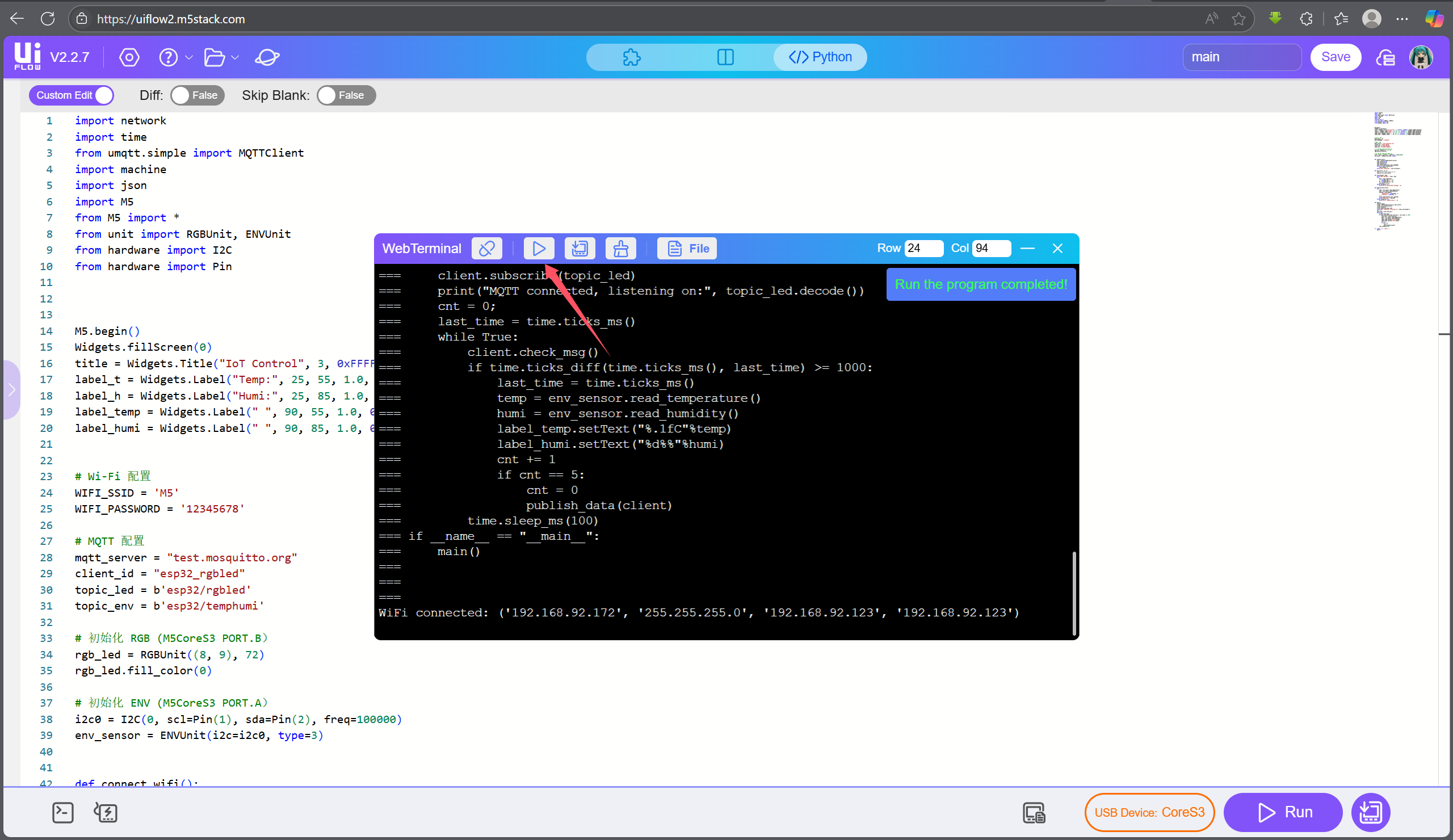Clear terminal with the broom icon
Screen dimensions: 1453x840
pos(620,249)
